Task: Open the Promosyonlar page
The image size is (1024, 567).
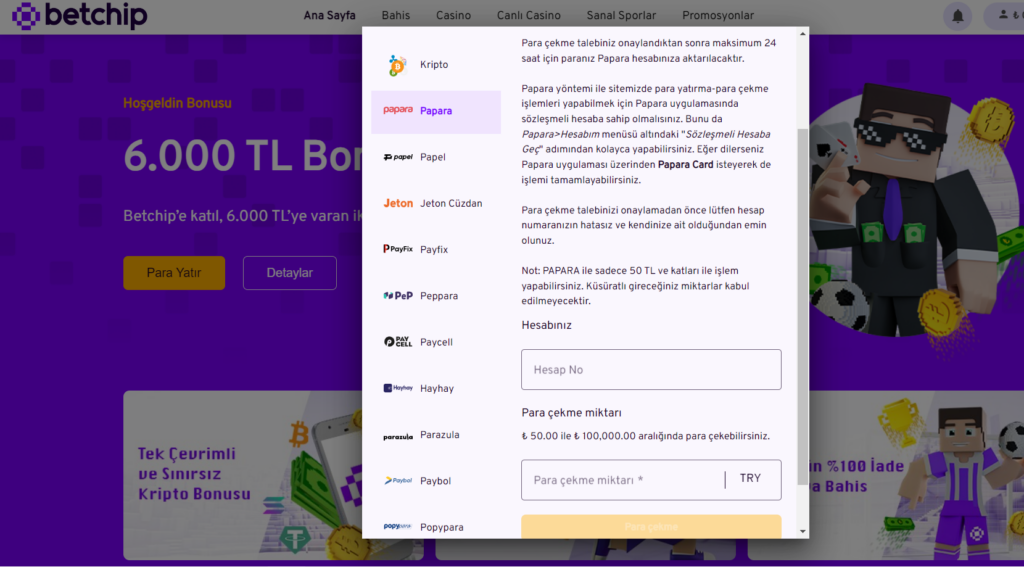Action: pyautogui.click(x=718, y=15)
